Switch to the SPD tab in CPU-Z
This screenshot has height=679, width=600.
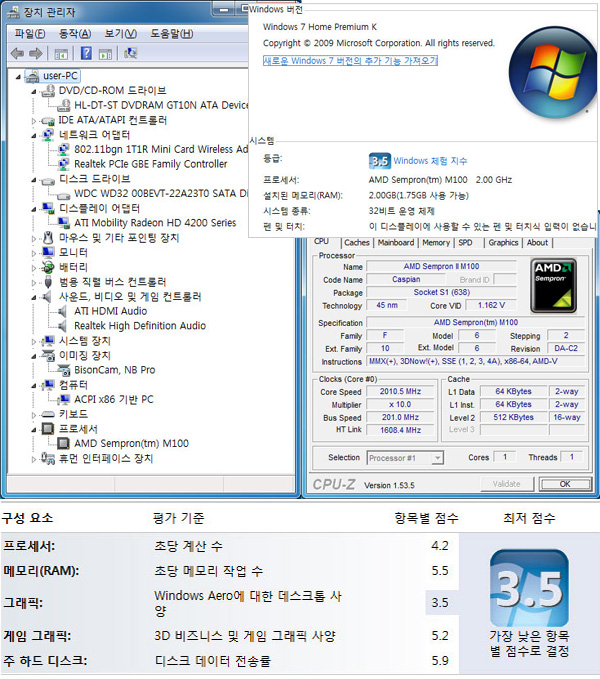pos(465,243)
